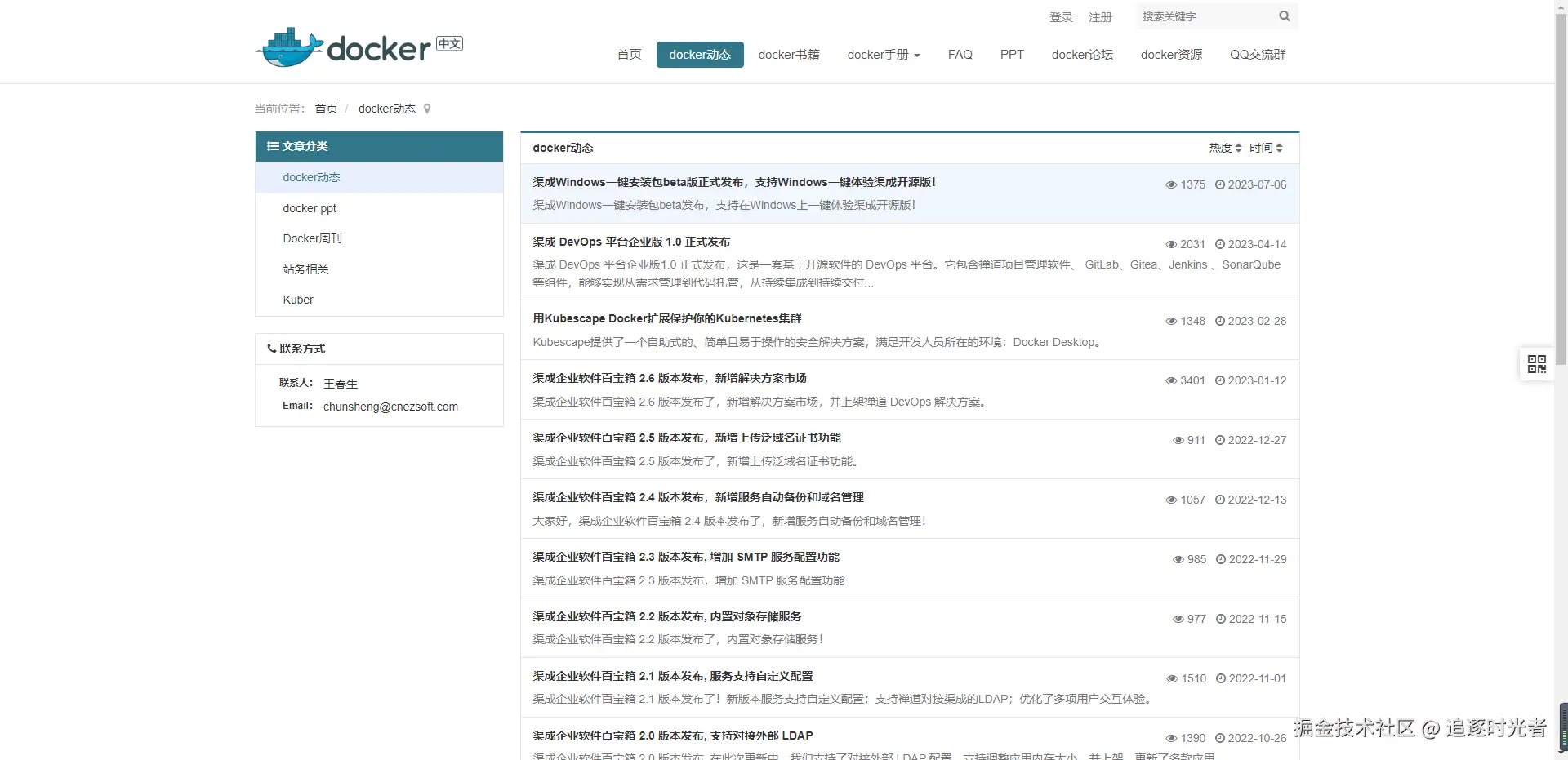Open article 渠成企业软件百宝箱 2.1 版本发布
This screenshot has height=760, width=1568.
click(x=673, y=676)
